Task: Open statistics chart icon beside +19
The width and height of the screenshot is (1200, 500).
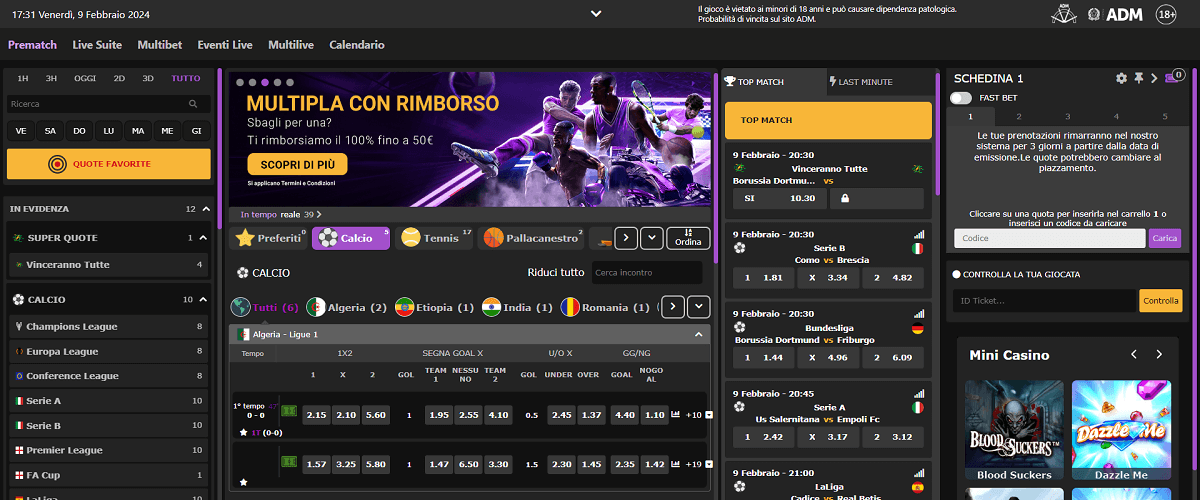Action: (675, 464)
